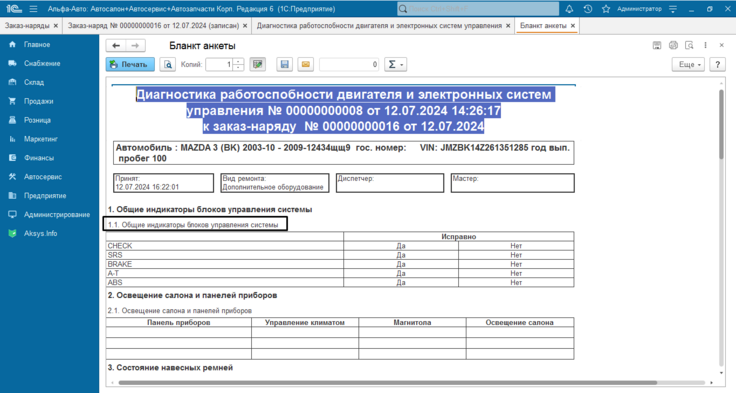
Task: Toggle the edit mode icon in toolbar
Action: [x=257, y=64]
